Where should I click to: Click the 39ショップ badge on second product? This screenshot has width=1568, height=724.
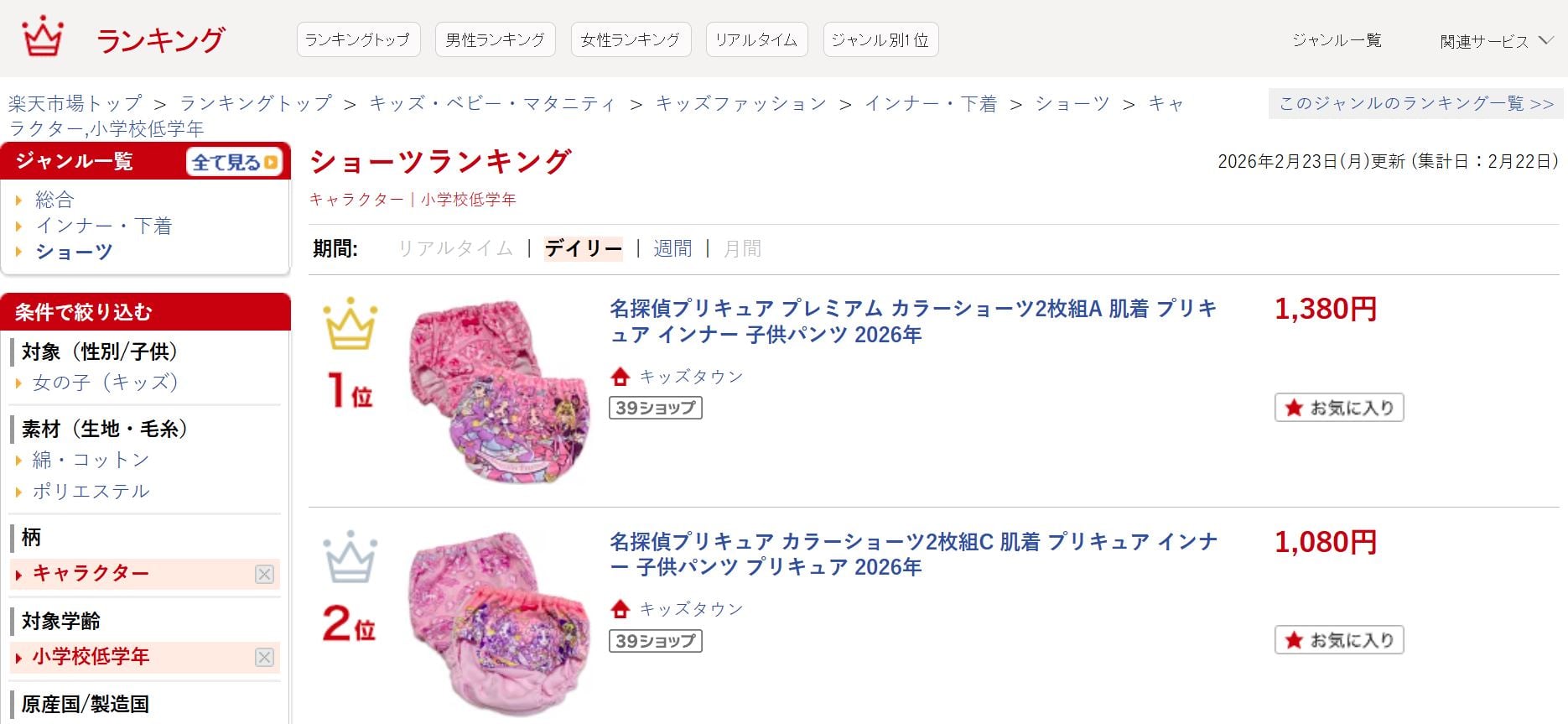click(656, 641)
